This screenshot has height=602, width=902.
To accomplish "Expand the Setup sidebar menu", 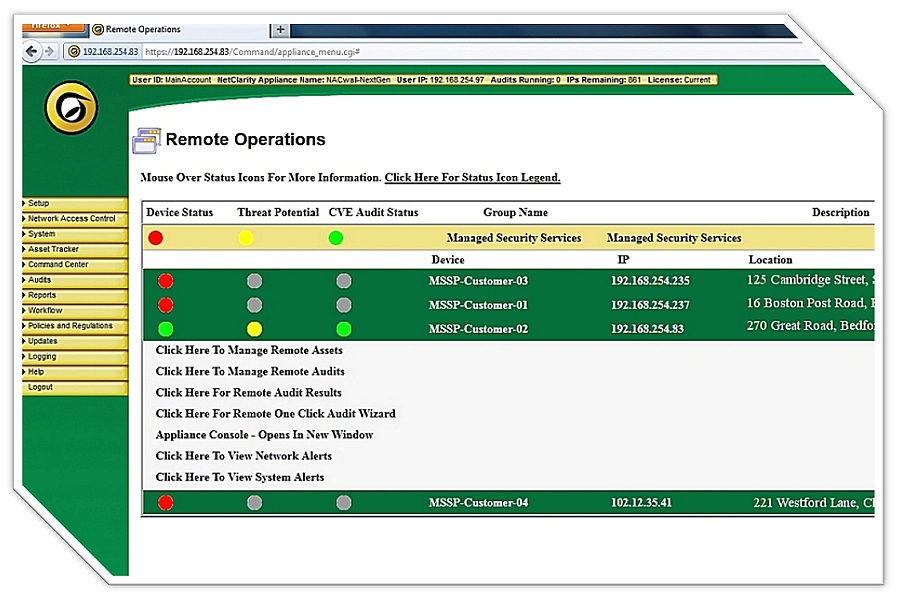I will click(74, 204).
